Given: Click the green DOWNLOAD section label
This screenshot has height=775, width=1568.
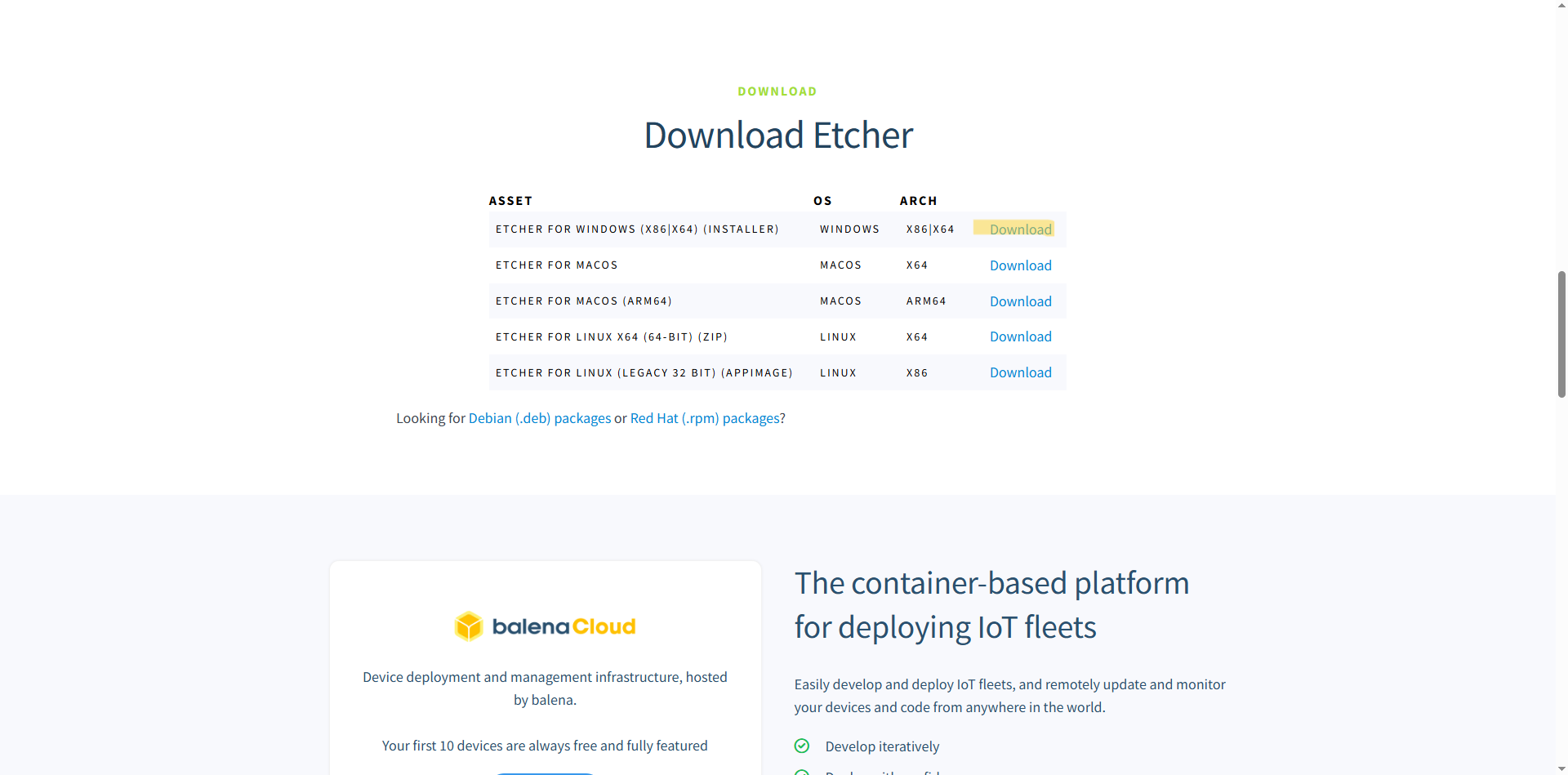Looking at the screenshot, I should 777,91.
